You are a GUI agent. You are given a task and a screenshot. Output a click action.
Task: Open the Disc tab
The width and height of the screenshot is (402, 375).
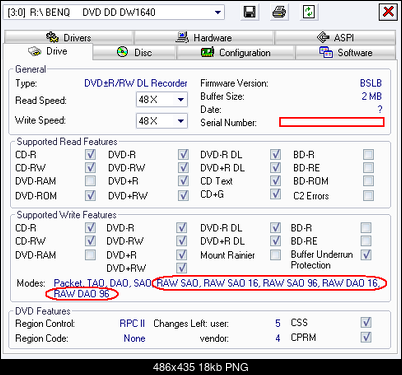coord(134,52)
